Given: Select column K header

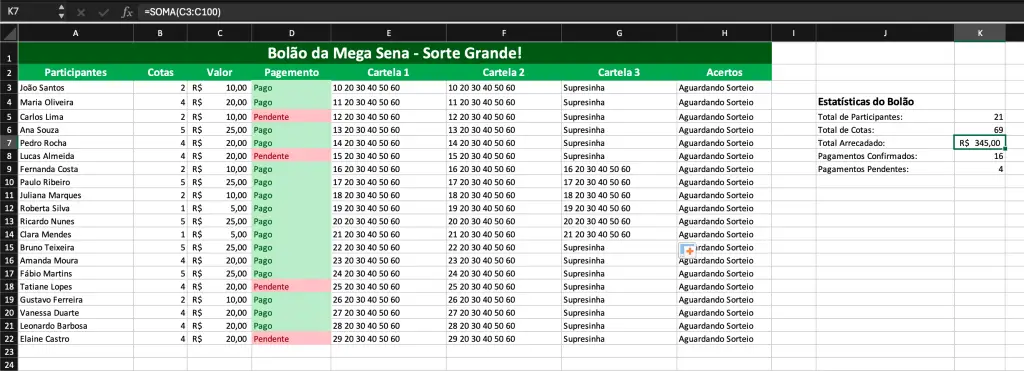Looking at the screenshot, I should tap(980, 33).
